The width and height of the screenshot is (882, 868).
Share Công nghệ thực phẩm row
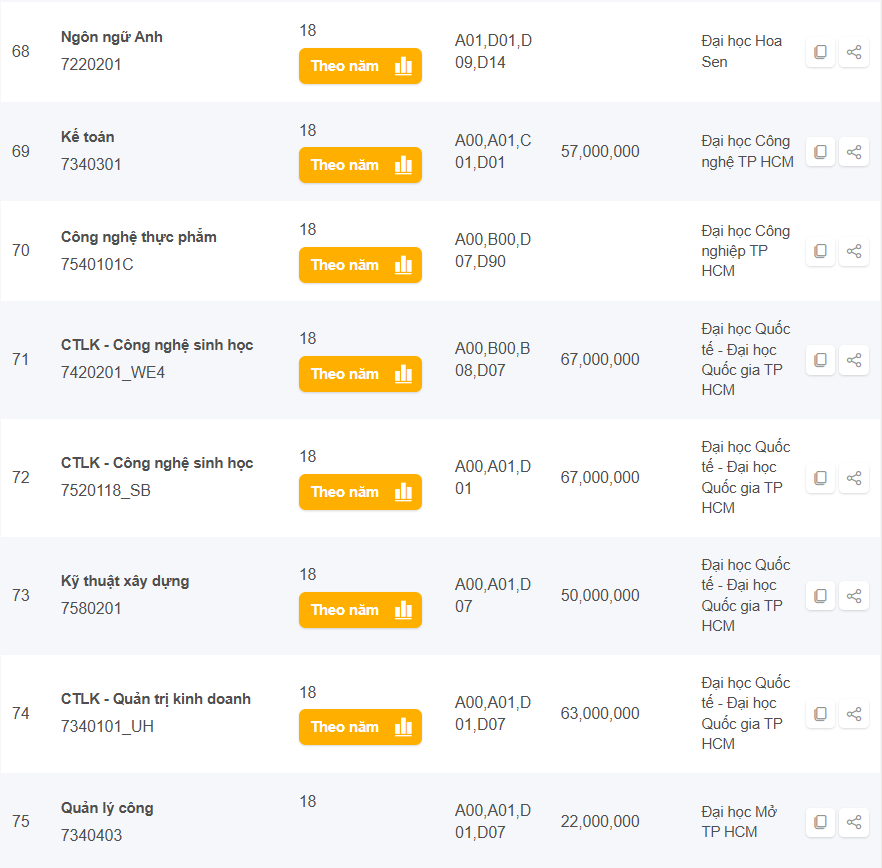click(x=854, y=251)
